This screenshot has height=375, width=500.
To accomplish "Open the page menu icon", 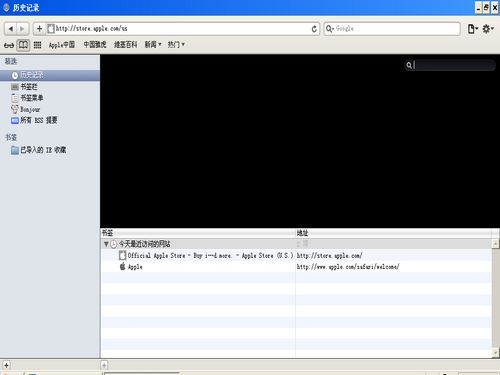I will (x=473, y=29).
